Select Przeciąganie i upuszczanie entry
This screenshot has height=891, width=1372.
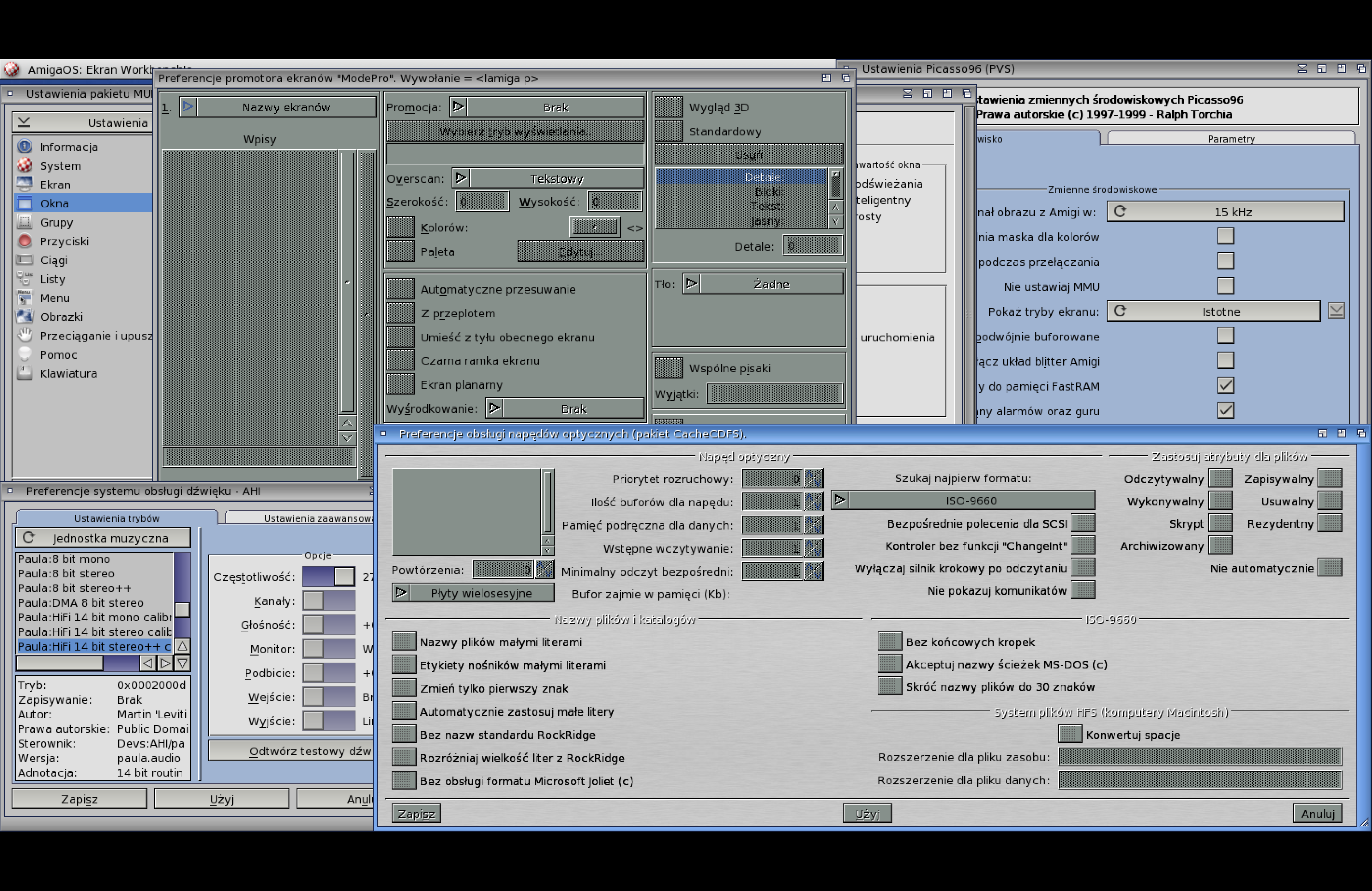(84, 336)
